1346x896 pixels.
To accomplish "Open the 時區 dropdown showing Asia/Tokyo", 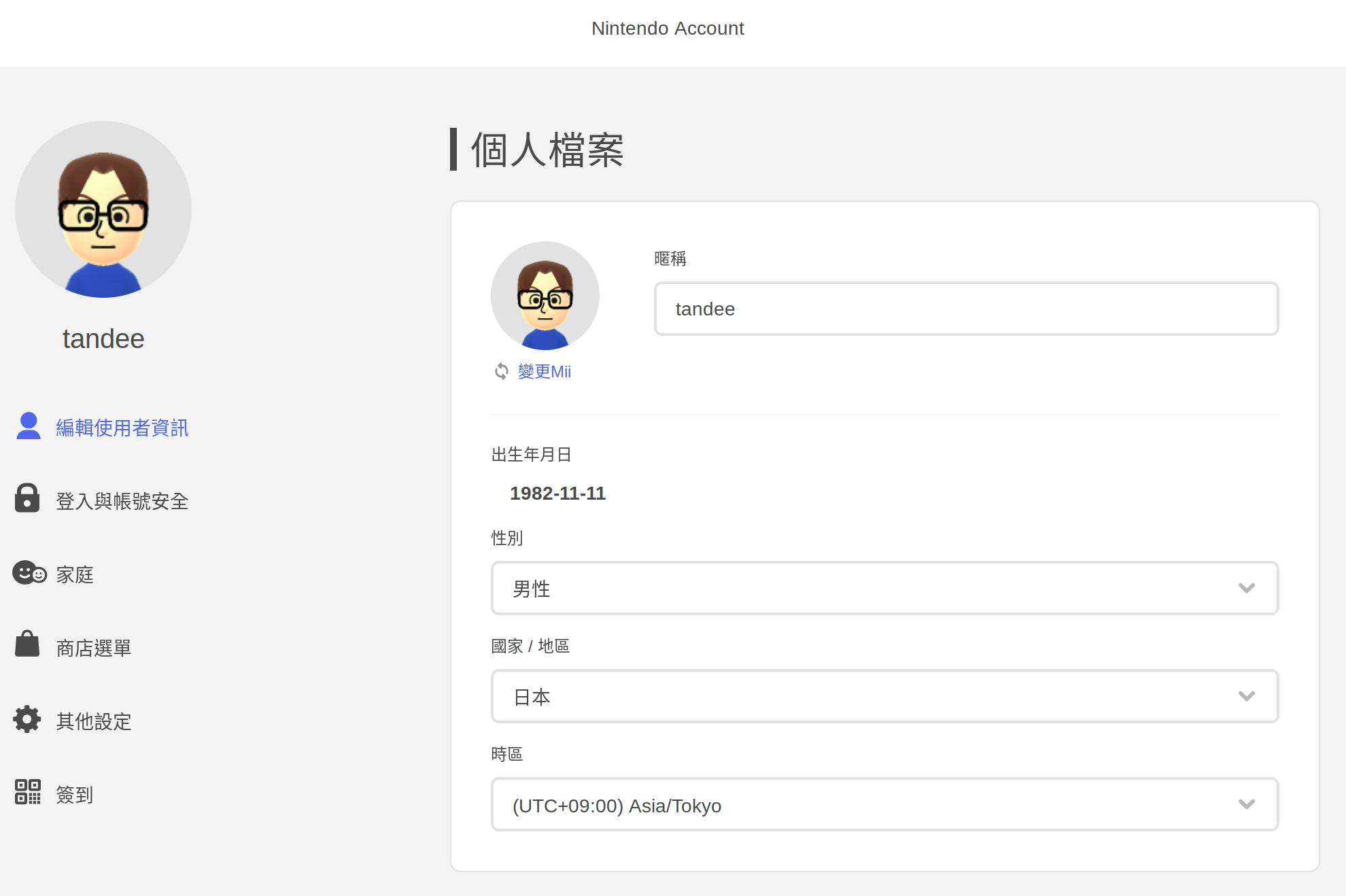I will pyautogui.click(x=884, y=804).
